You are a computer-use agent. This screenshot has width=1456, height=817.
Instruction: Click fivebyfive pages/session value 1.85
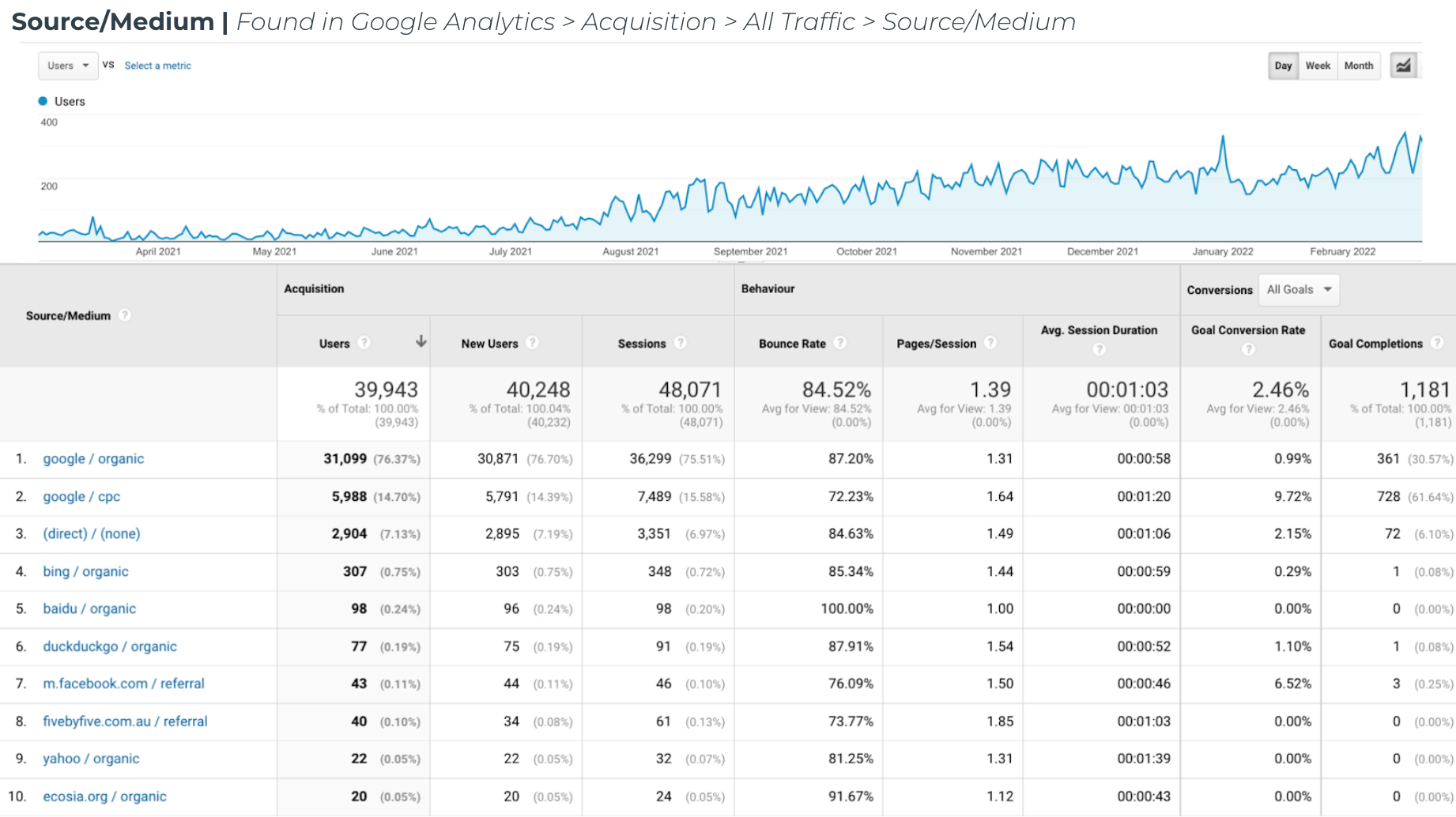1000,721
